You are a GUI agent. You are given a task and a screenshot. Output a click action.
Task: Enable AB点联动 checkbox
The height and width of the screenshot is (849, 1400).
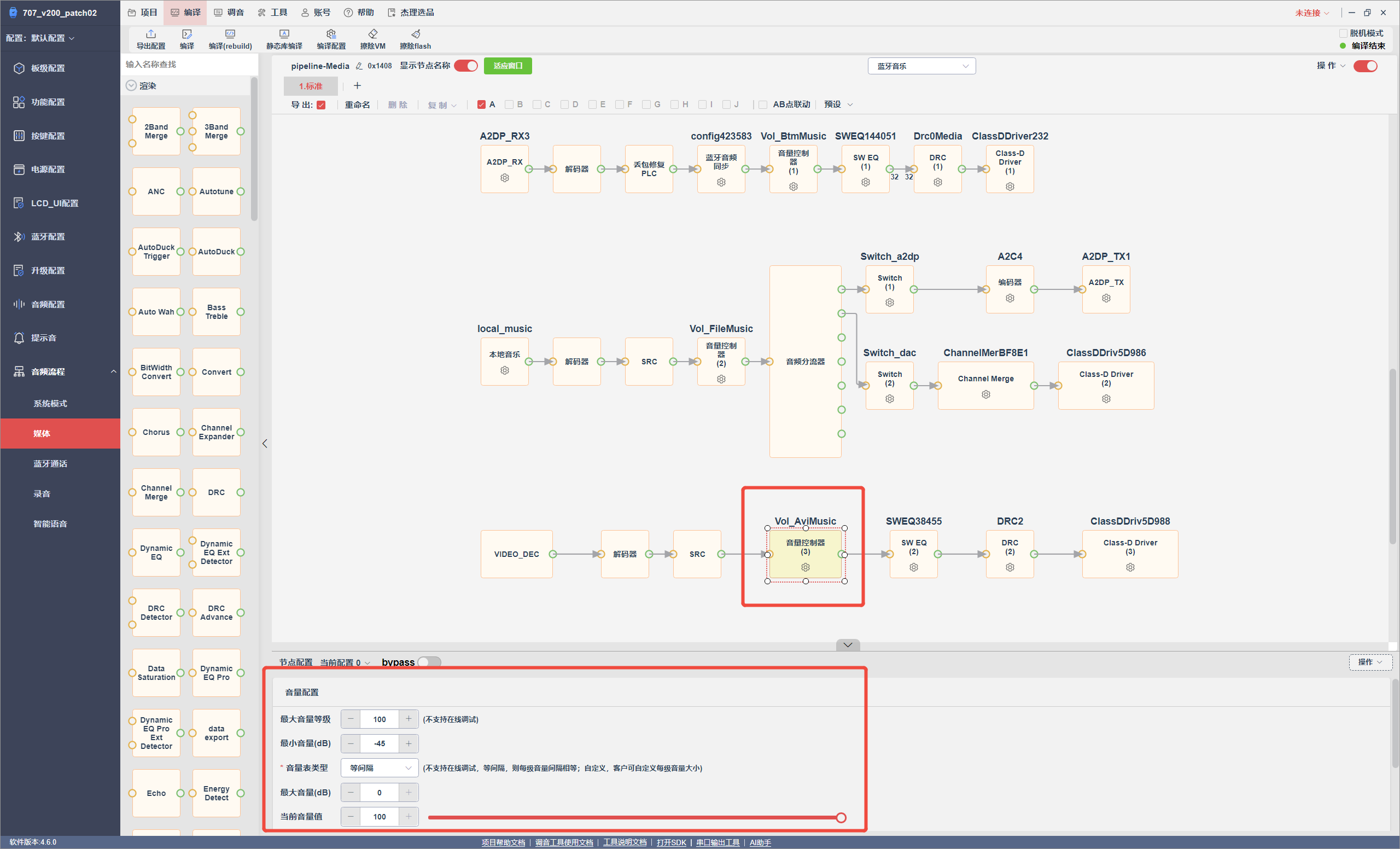[x=763, y=104]
